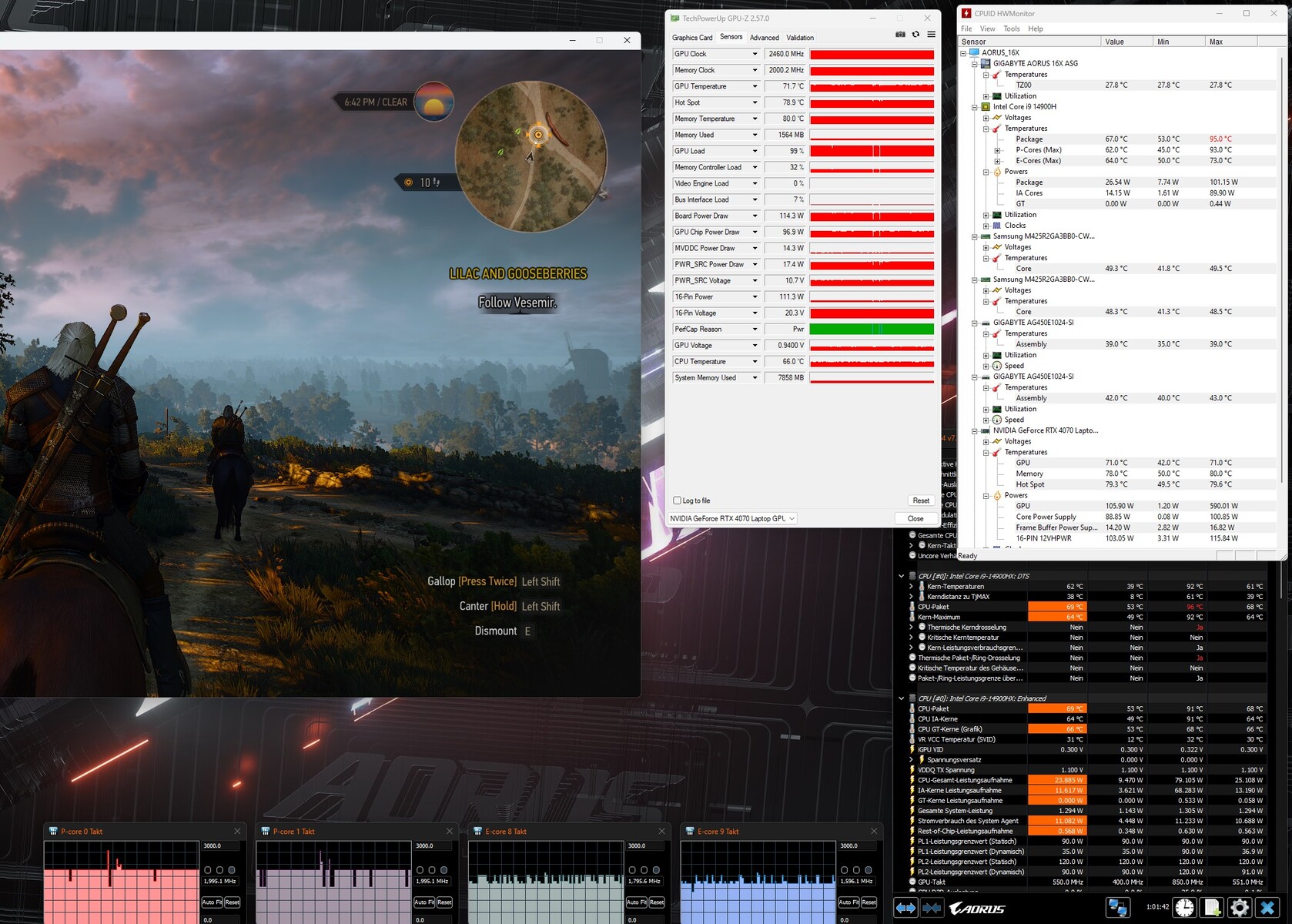Viewport: 1292px width, 924px height.
Task: Click the HWiNFO log file icon
Action: pyautogui.click(x=1212, y=909)
